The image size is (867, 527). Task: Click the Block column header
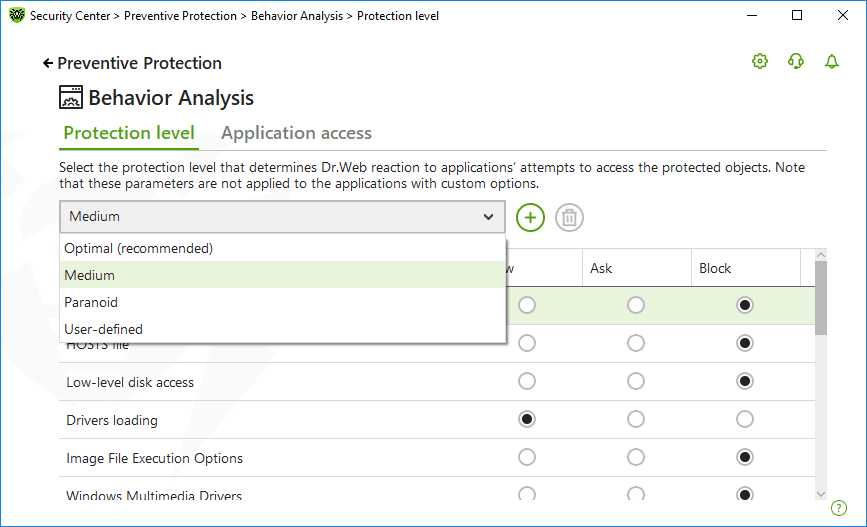[745, 268]
